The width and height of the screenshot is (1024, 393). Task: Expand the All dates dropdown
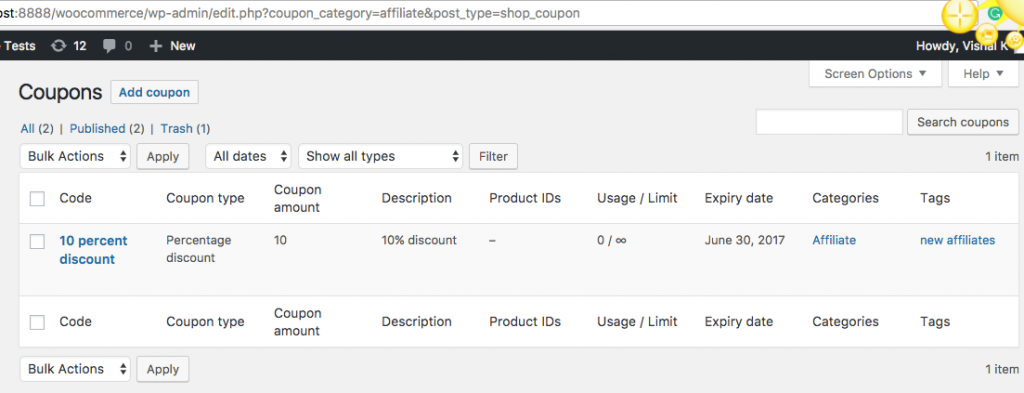pyautogui.click(x=248, y=157)
